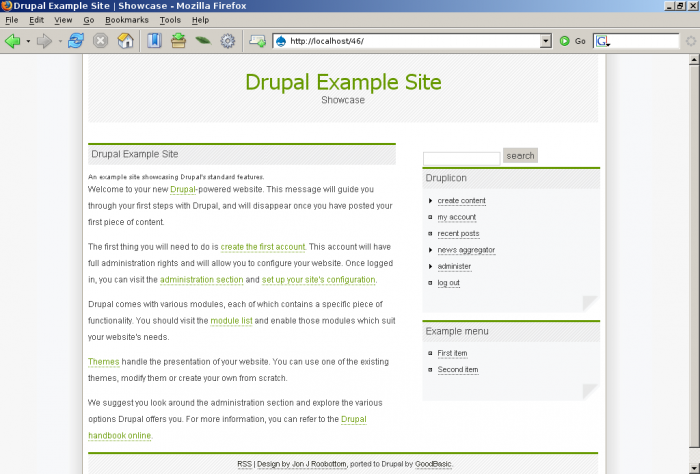
Task: Follow the module list link
Action: tap(231, 321)
